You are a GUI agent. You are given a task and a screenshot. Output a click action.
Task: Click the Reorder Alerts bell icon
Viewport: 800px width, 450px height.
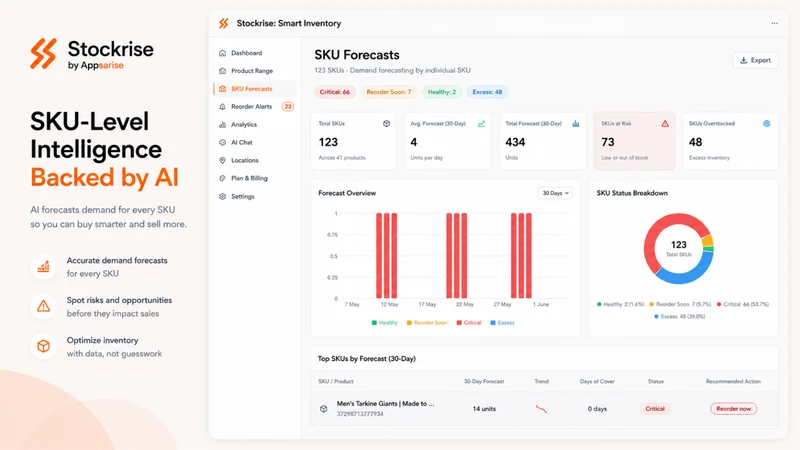point(222,107)
